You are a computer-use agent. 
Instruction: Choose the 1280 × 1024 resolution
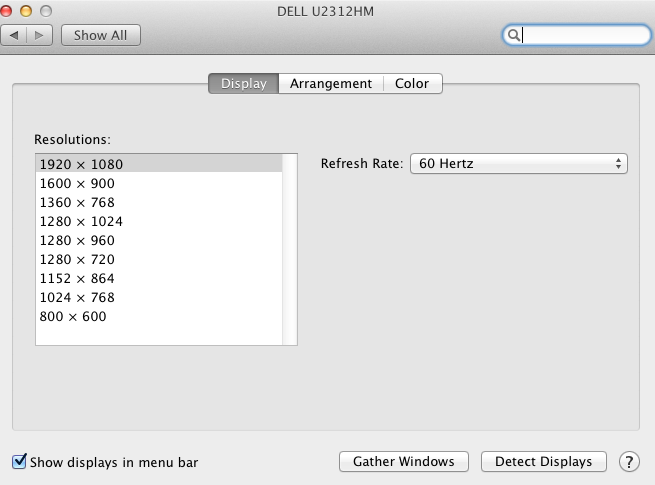(x=81, y=221)
